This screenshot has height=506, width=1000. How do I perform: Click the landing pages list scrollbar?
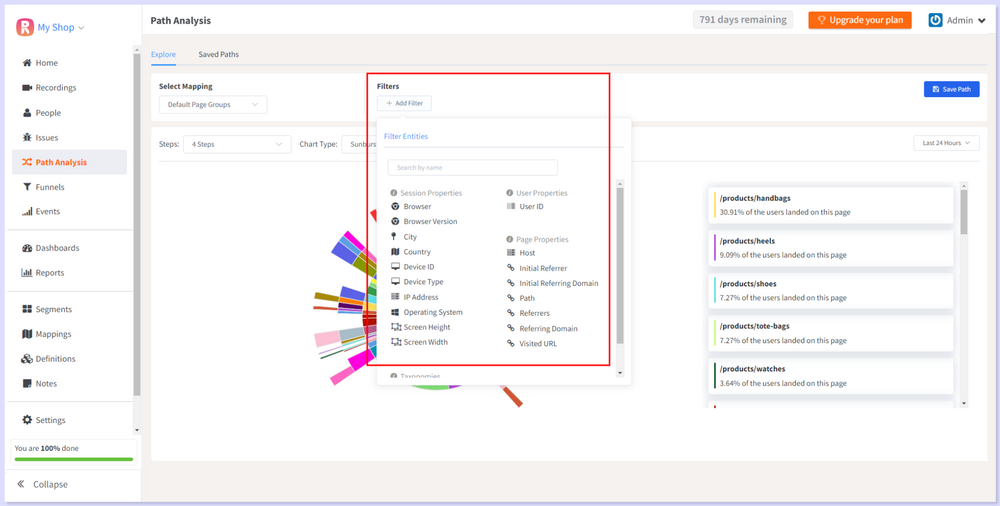(964, 212)
